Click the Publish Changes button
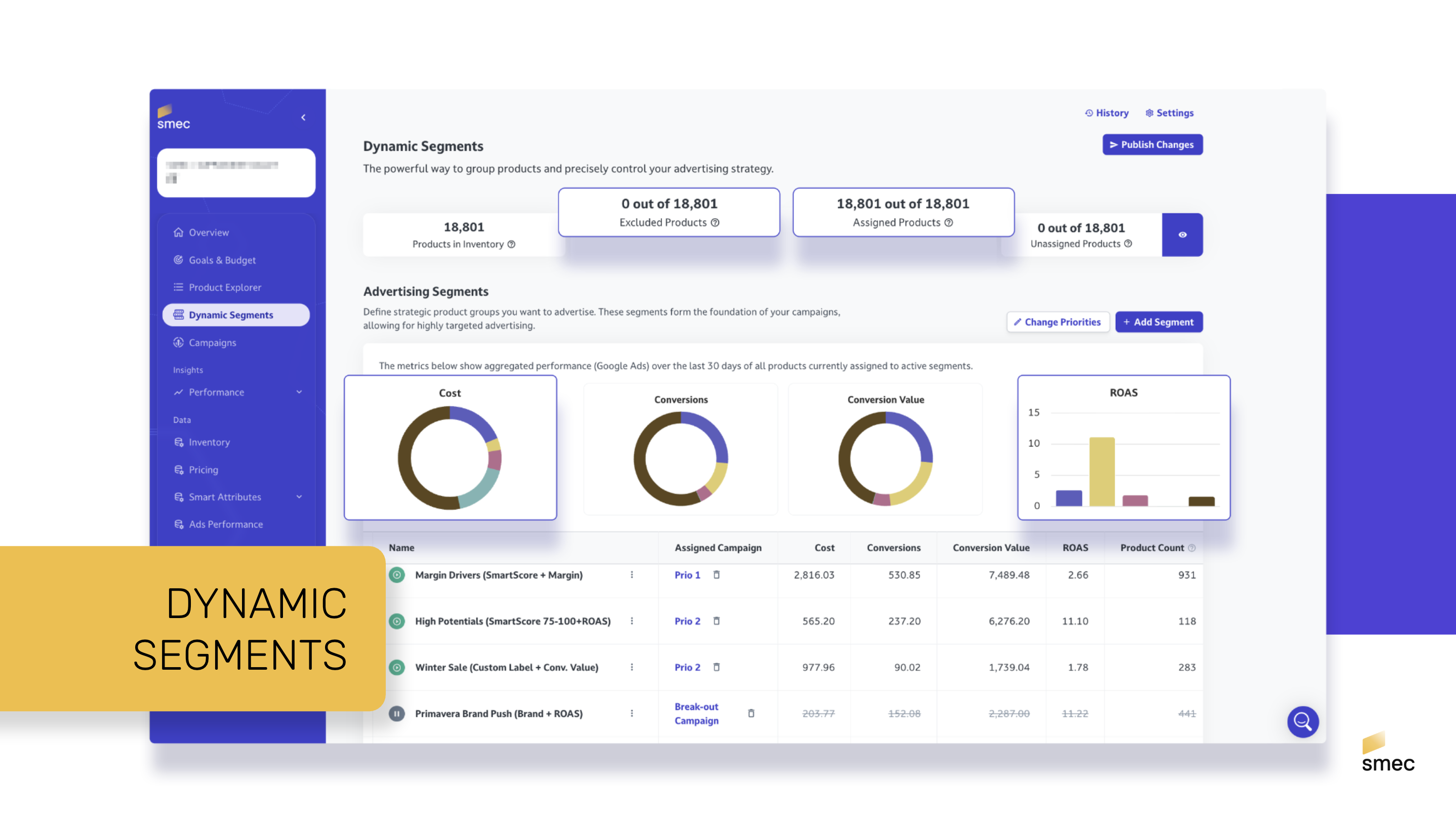The image size is (1456, 817). tap(1152, 145)
